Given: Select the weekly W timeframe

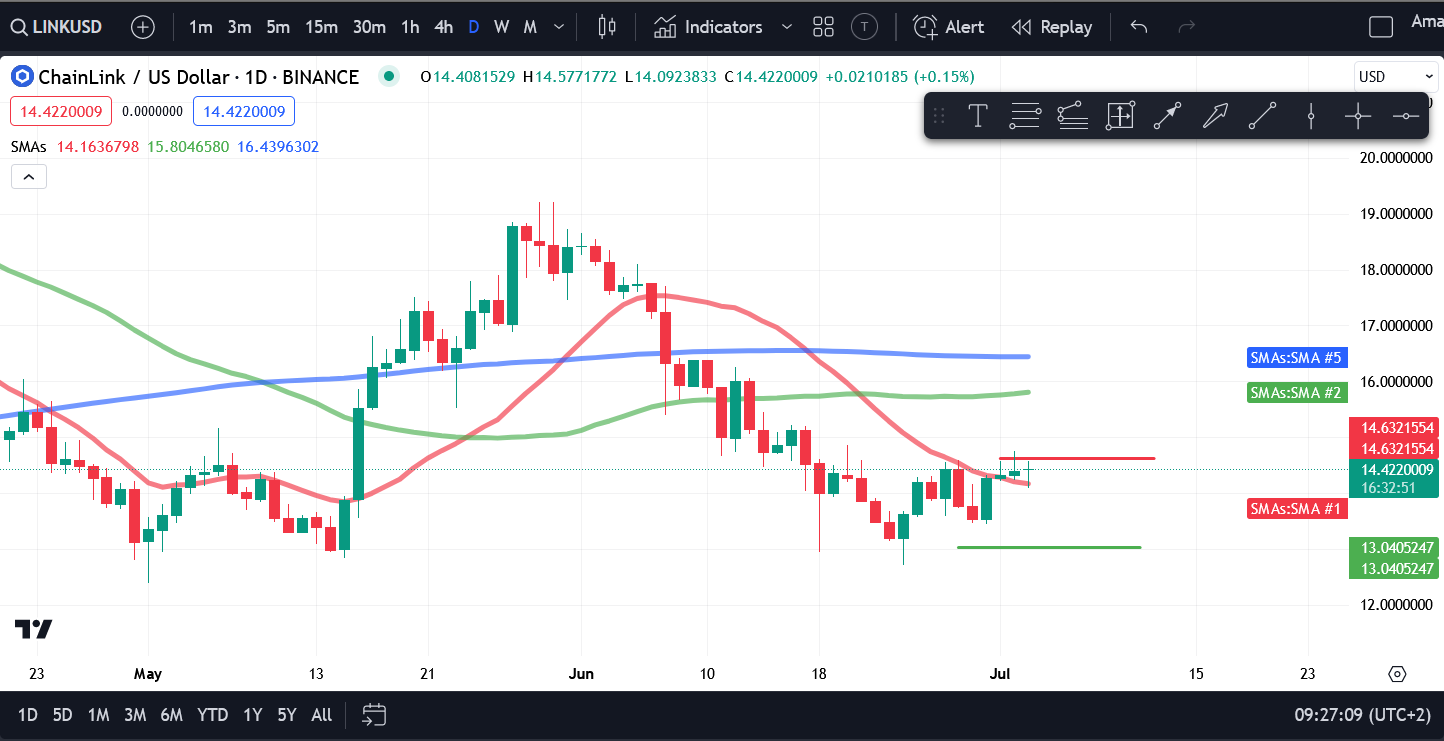Looking at the screenshot, I should [501, 27].
